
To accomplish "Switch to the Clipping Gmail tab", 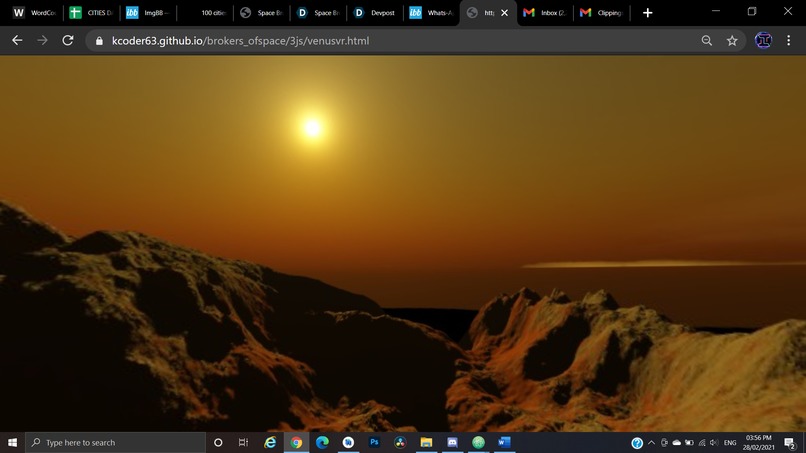I will click(x=601, y=13).
